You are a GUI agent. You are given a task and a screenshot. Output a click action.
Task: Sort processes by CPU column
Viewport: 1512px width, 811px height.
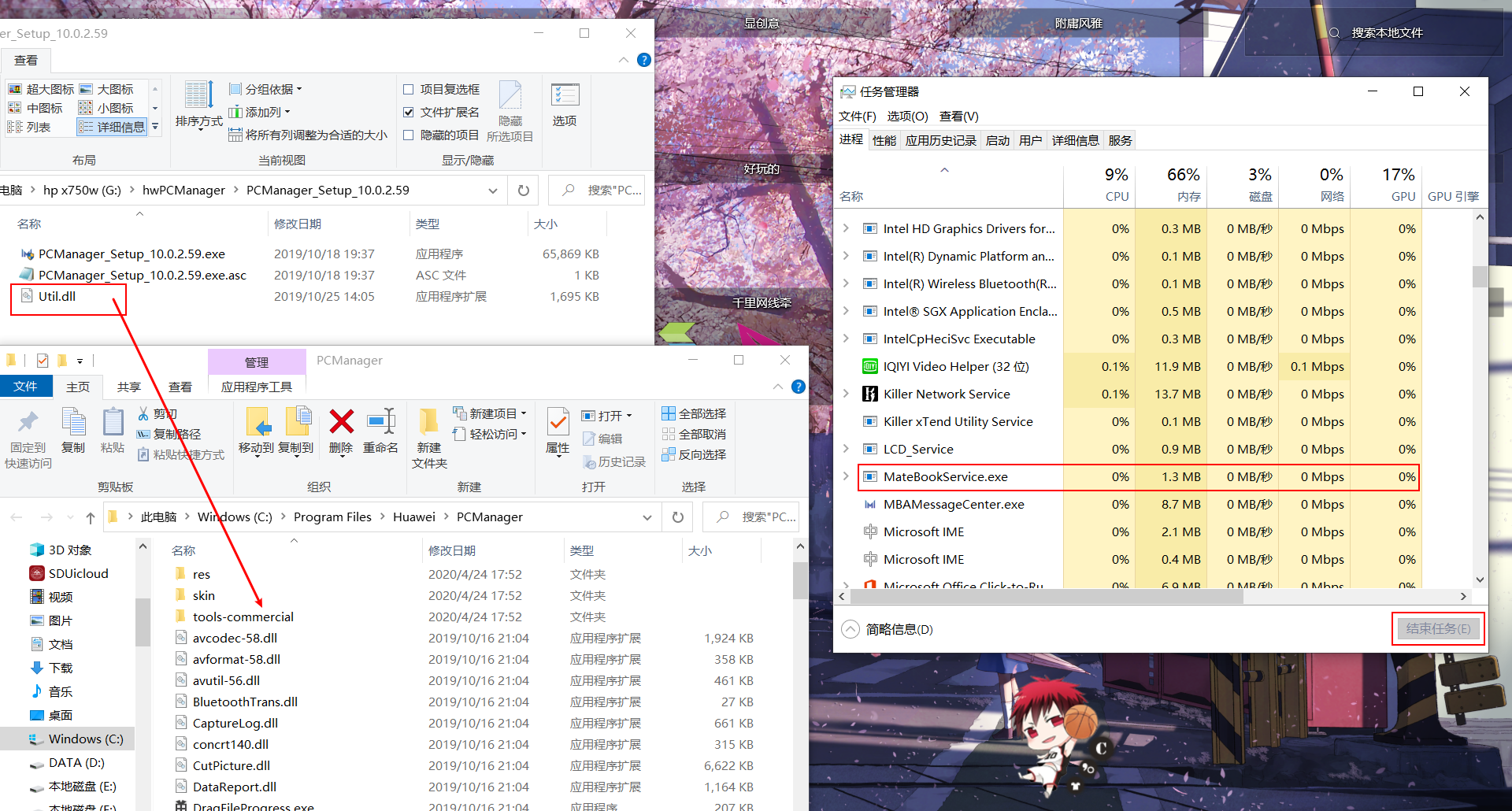pyautogui.click(x=1099, y=184)
